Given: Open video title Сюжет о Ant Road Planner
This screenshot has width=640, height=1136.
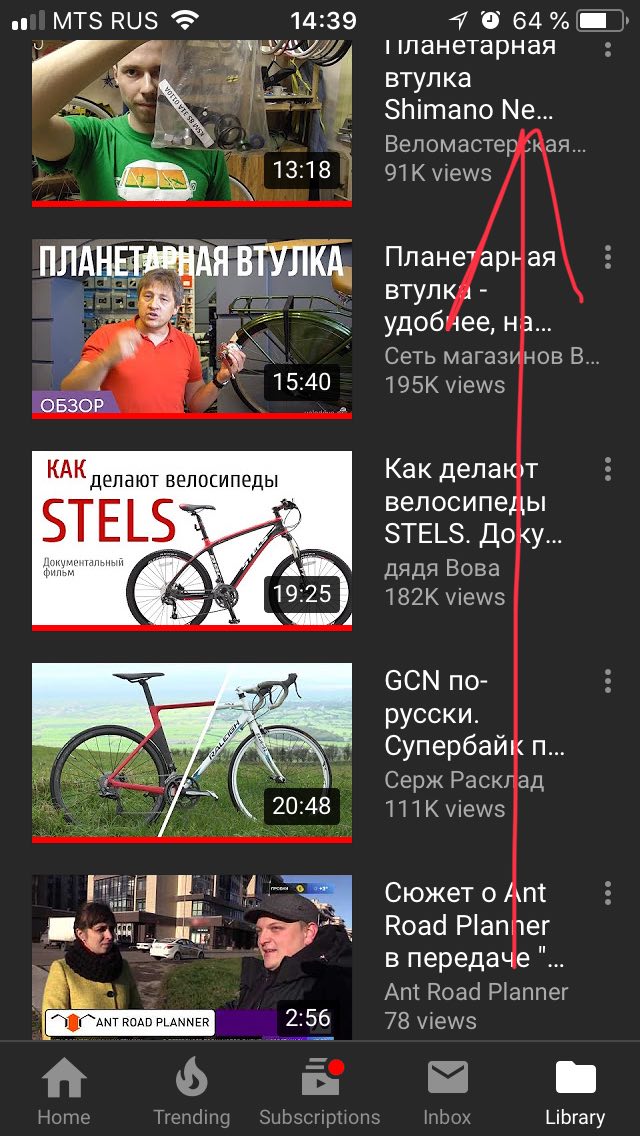Looking at the screenshot, I should (x=475, y=925).
